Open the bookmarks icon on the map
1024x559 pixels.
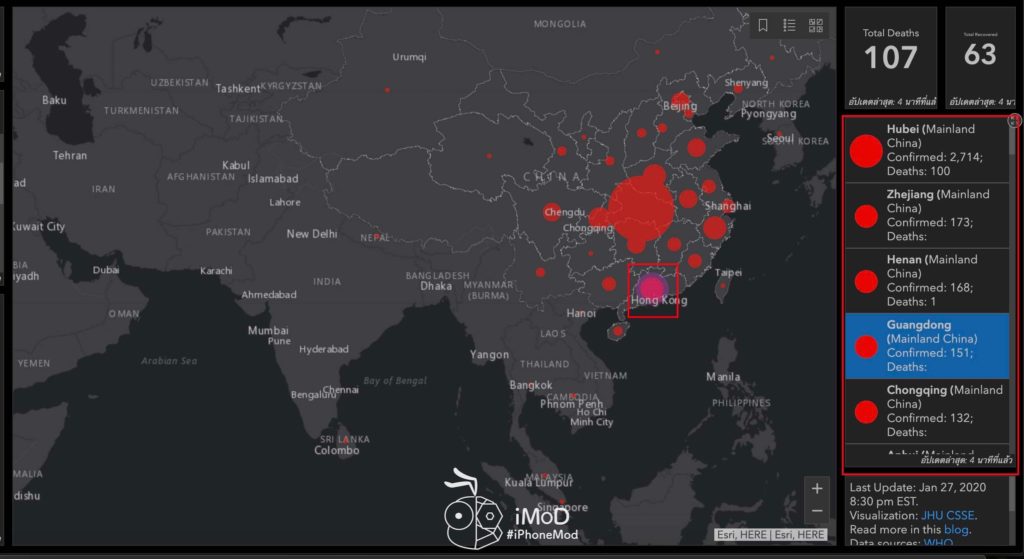(x=762, y=25)
